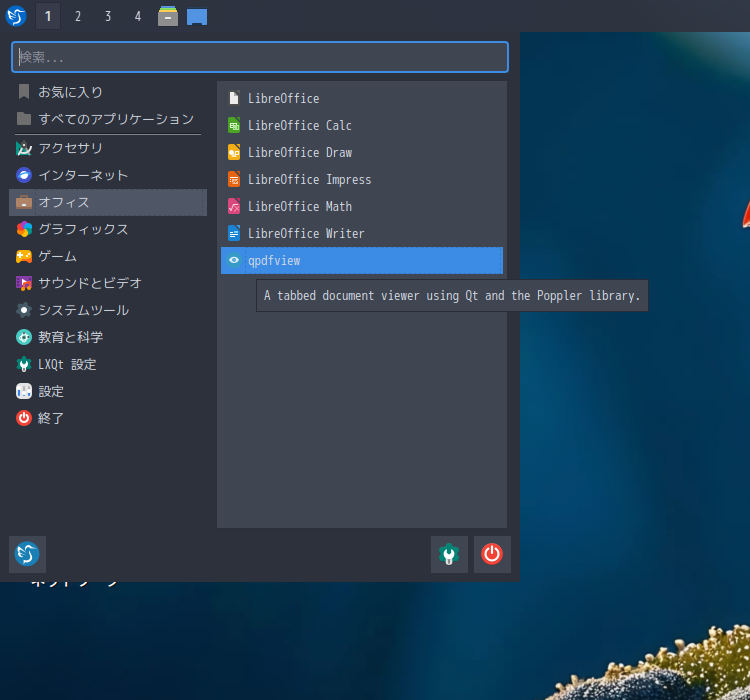Click the gear icon for システムツール
The width and height of the screenshot is (750, 700).
pyautogui.click(x=24, y=310)
